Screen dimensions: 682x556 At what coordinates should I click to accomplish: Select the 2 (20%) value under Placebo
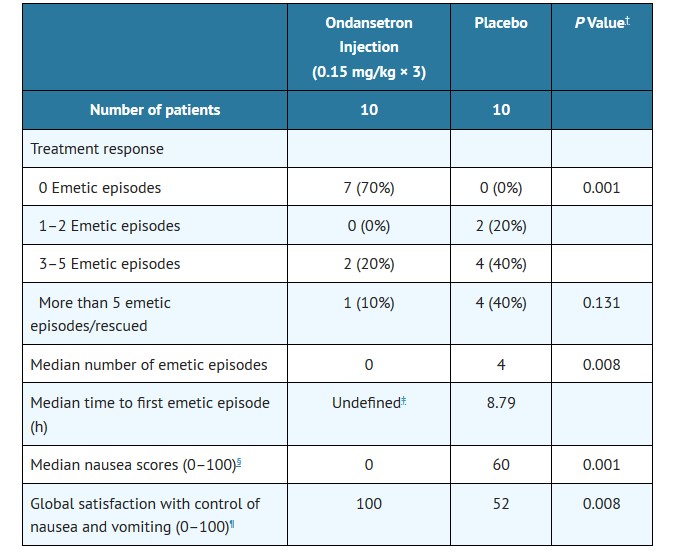[x=501, y=225]
